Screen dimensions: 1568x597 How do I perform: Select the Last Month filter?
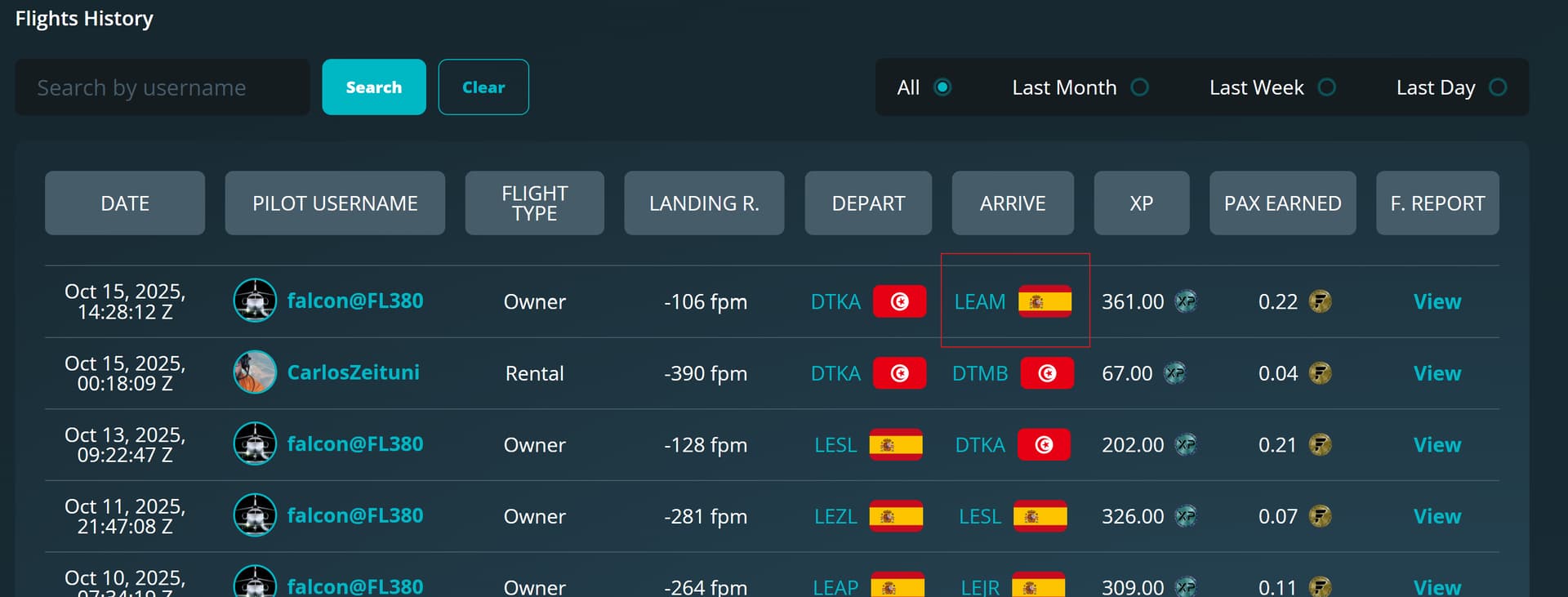[1139, 87]
